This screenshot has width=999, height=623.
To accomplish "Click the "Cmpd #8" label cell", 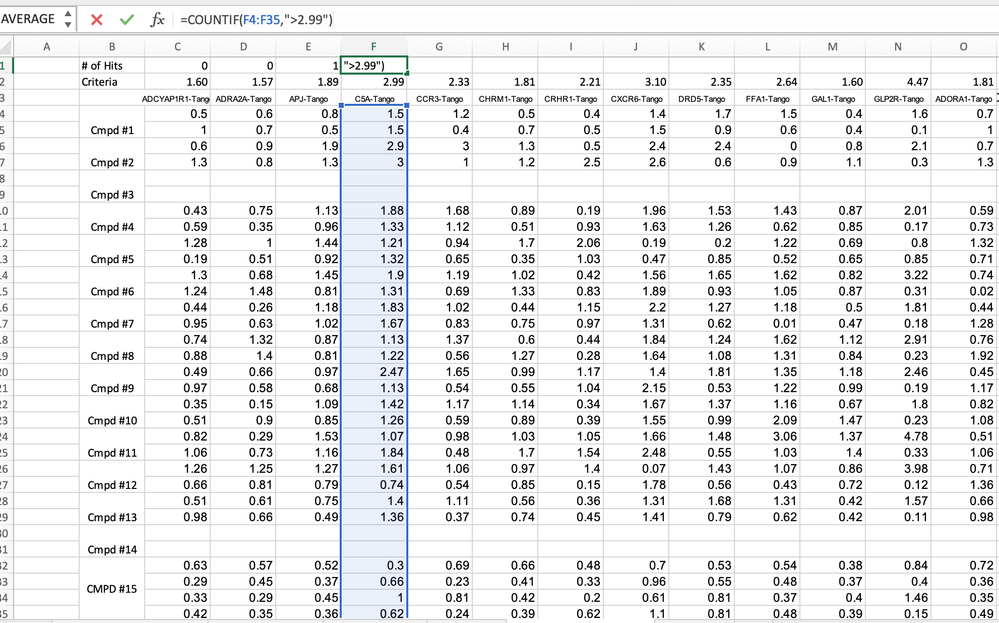I will pos(112,355).
